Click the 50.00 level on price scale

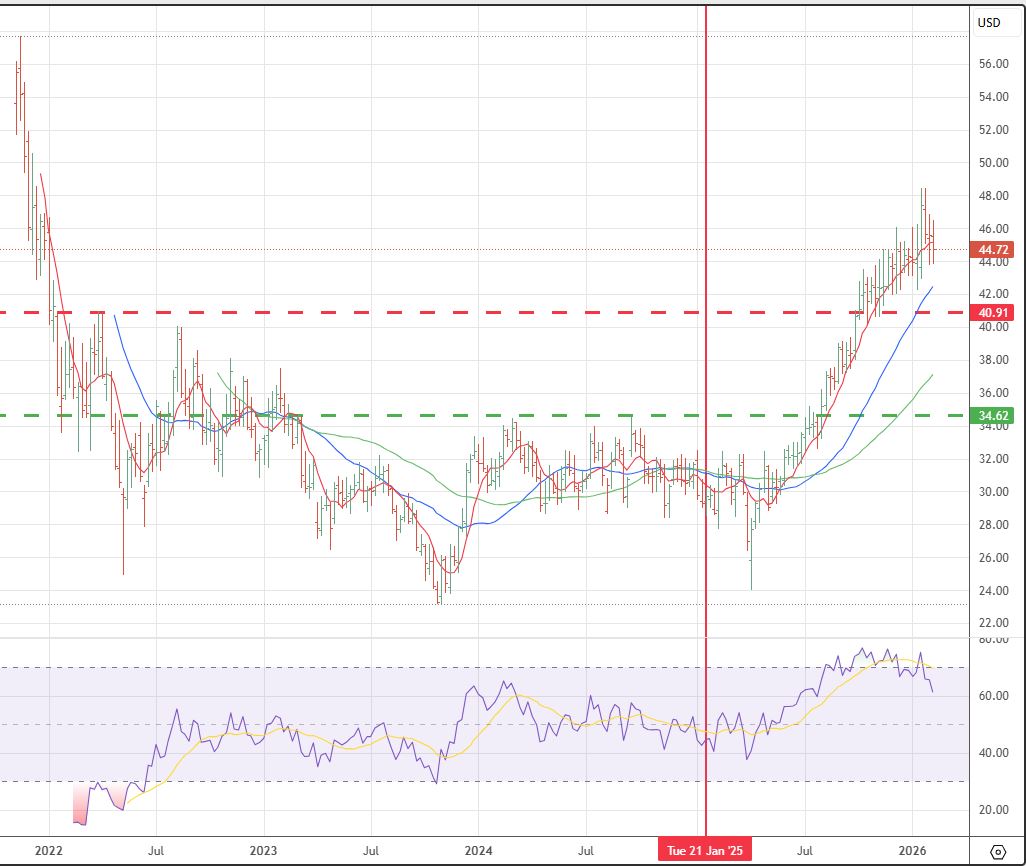click(993, 163)
